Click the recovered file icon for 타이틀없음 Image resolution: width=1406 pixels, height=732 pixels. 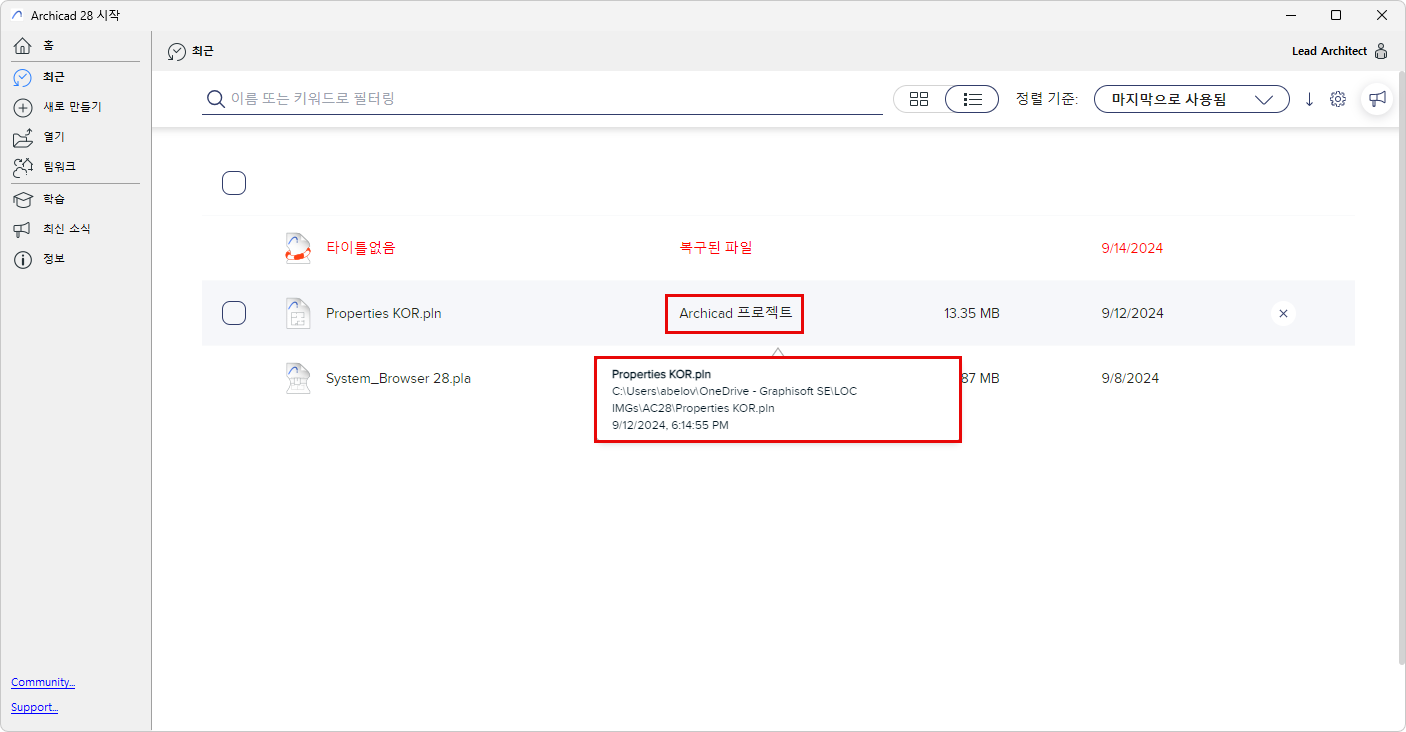pos(298,248)
